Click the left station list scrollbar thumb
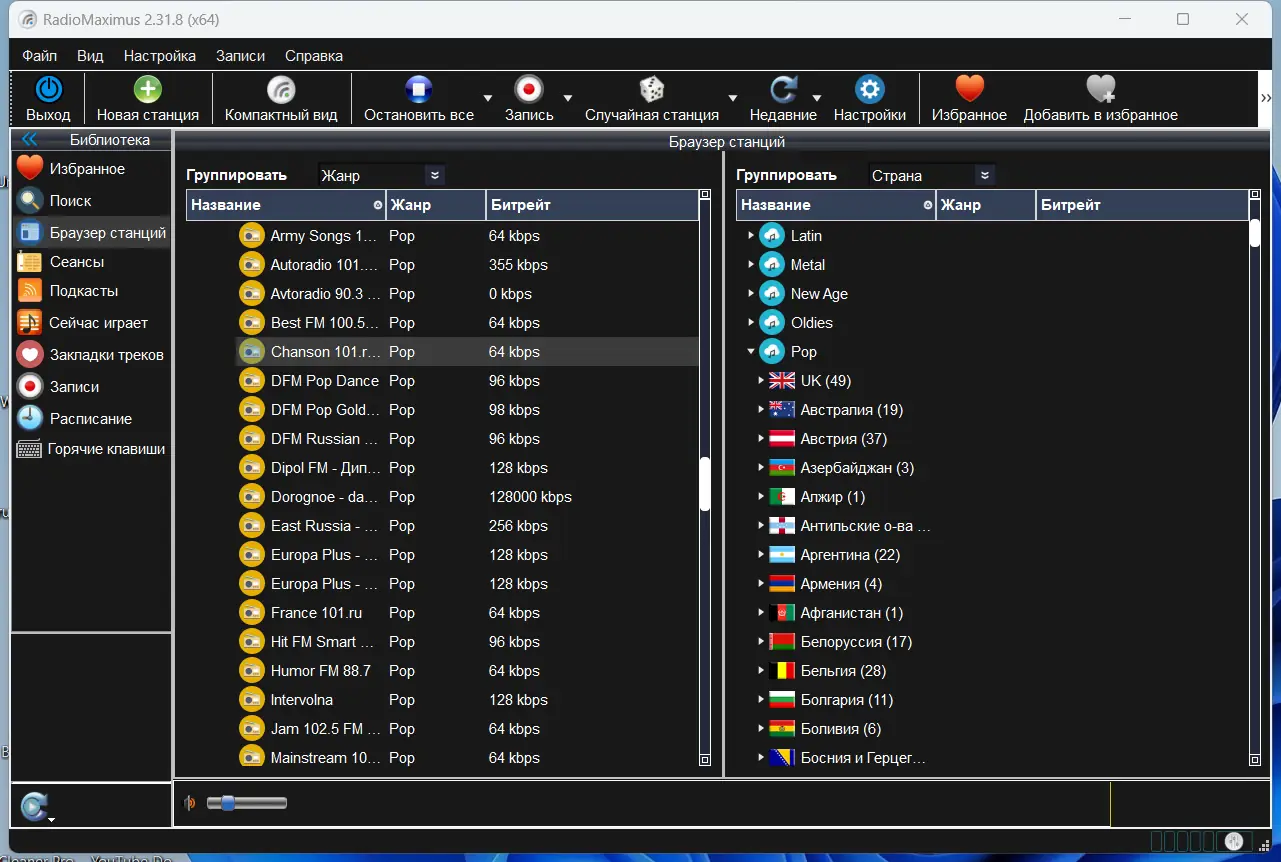This screenshot has width=1281, height=862. point(704,484)
